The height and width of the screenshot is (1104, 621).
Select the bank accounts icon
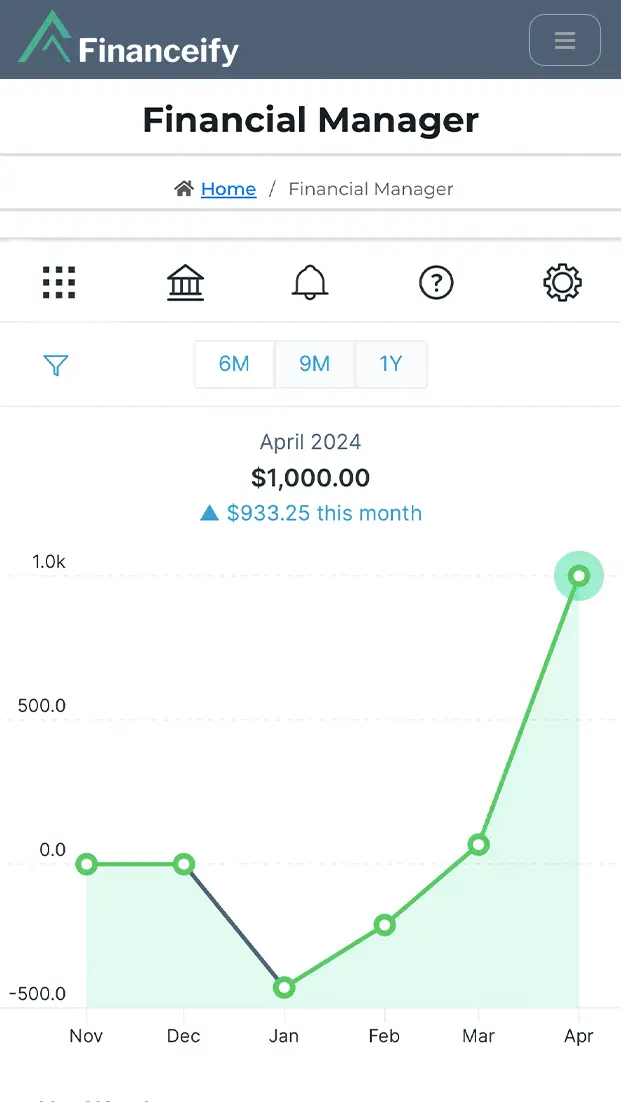click(185, 283)
